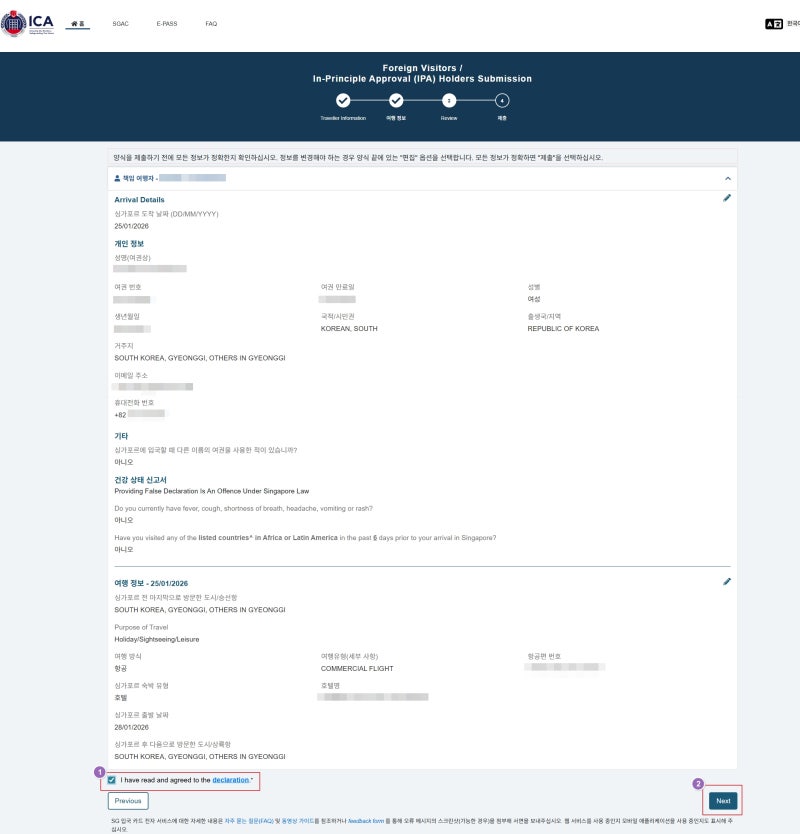Switch language using the translate icon

tap(773, 23)
